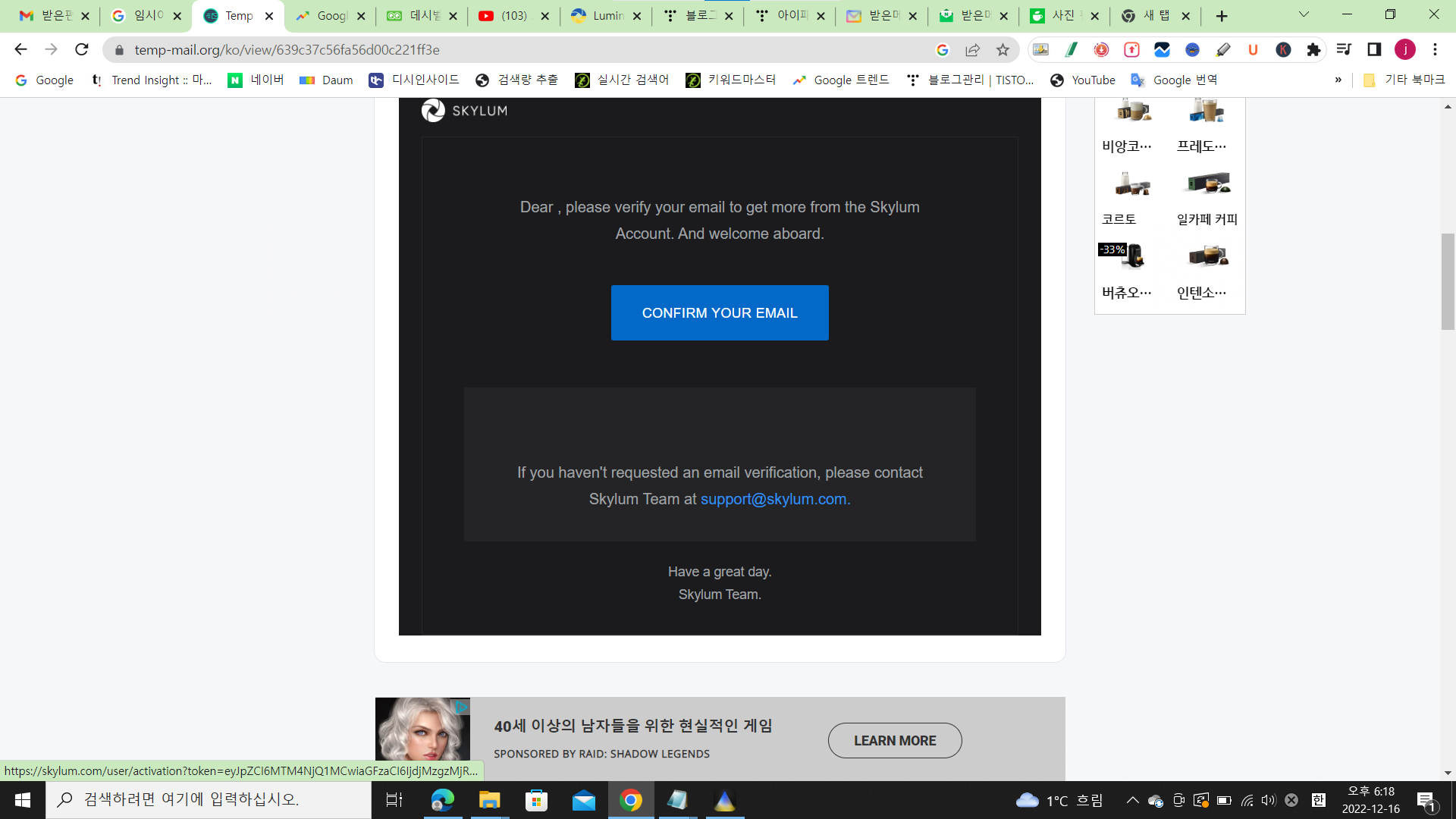The height and width of the screenshot is (819, 1456).
Task: Open the media control icon in the toolbar
Action: coord(1344,49)
